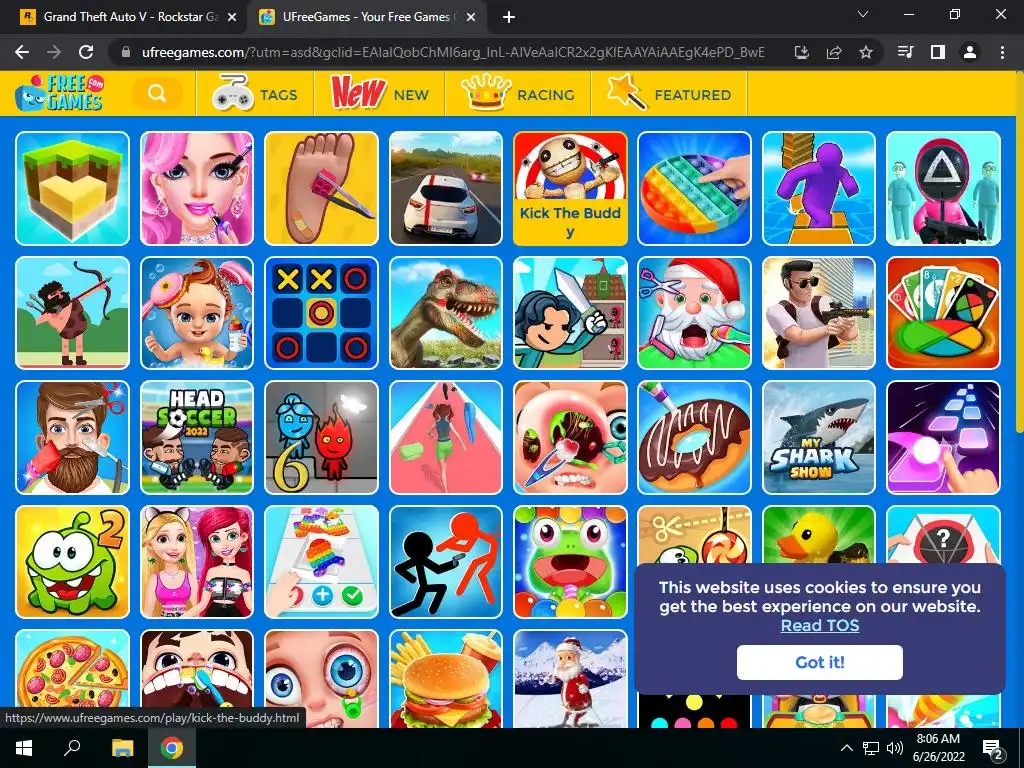Viewport: 1024px width, 768px height.
Task: Play the bearded man barber game
Action: tap(72, 438)
